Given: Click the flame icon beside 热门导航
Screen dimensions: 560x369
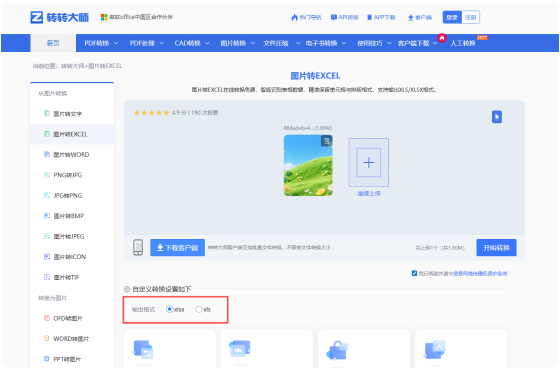Looking at the screenshot, I should [x=294, y=17].
